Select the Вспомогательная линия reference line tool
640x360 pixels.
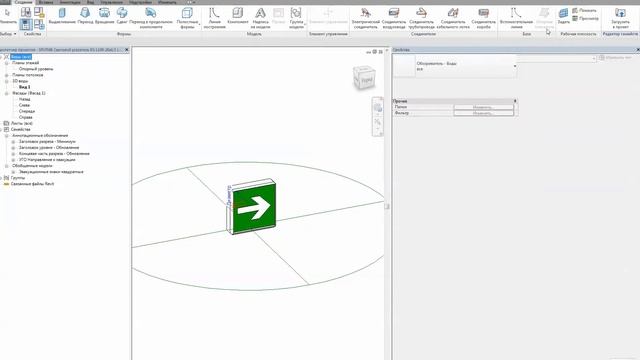click(x=516, y=18)
